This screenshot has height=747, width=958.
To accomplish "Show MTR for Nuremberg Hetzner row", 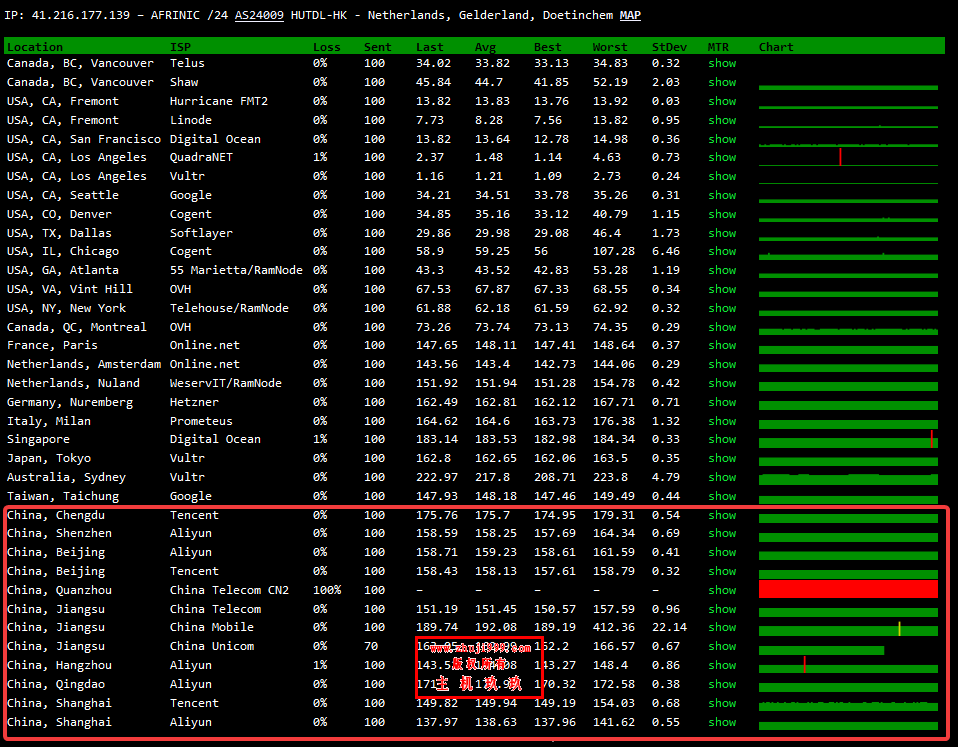I will (722, 402).
